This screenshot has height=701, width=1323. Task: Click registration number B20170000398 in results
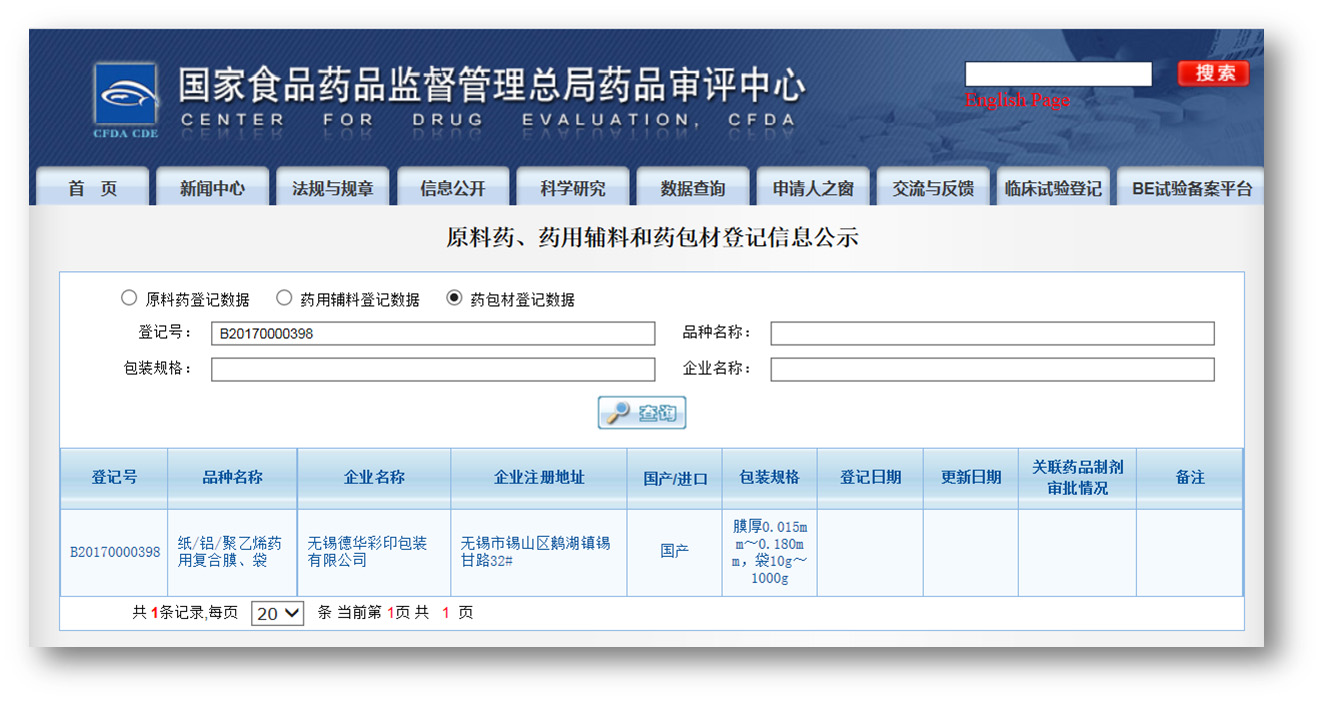coord(114,552)
